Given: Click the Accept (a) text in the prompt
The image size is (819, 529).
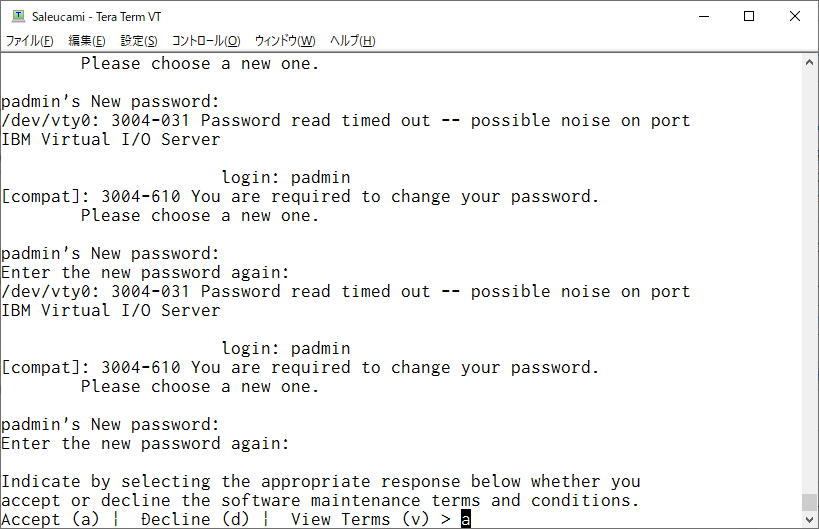Looking at the screenshot, I should pyautogui.click(x=50, y=520).
